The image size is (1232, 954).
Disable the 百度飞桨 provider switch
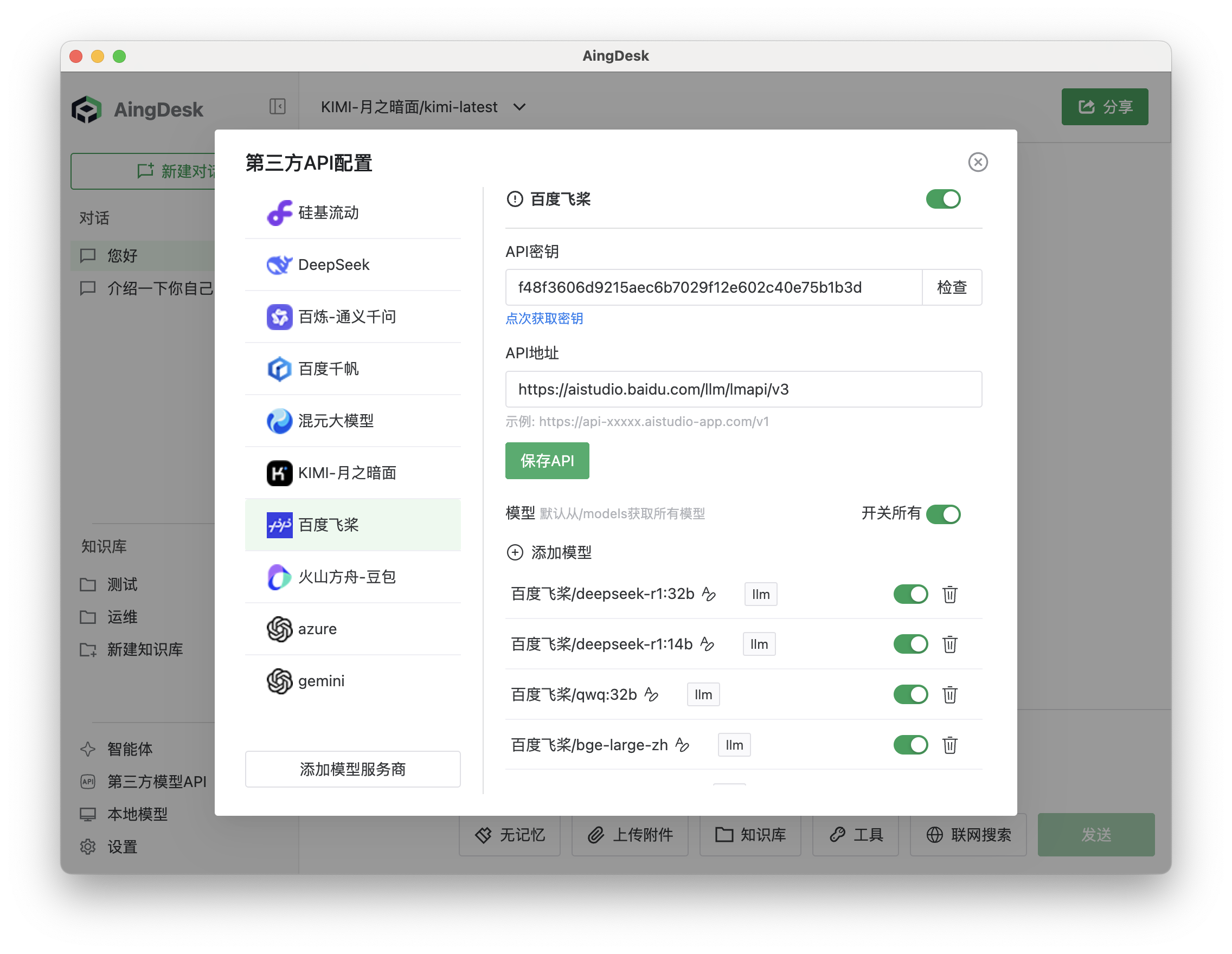(x=942, y=199)
